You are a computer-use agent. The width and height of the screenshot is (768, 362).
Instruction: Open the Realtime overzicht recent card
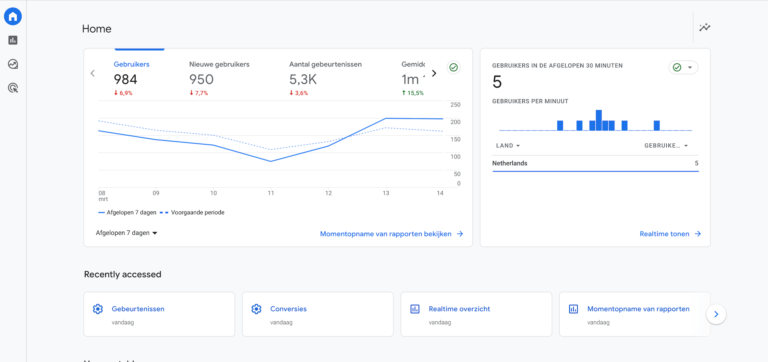click(476, 314)
